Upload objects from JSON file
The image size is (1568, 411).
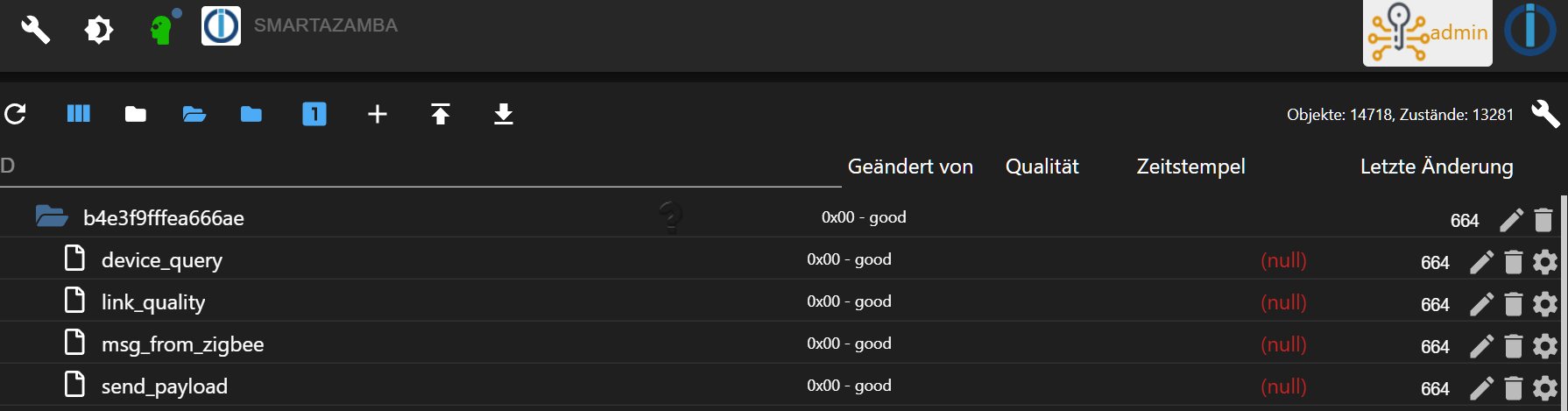click(x=441, y=114)
